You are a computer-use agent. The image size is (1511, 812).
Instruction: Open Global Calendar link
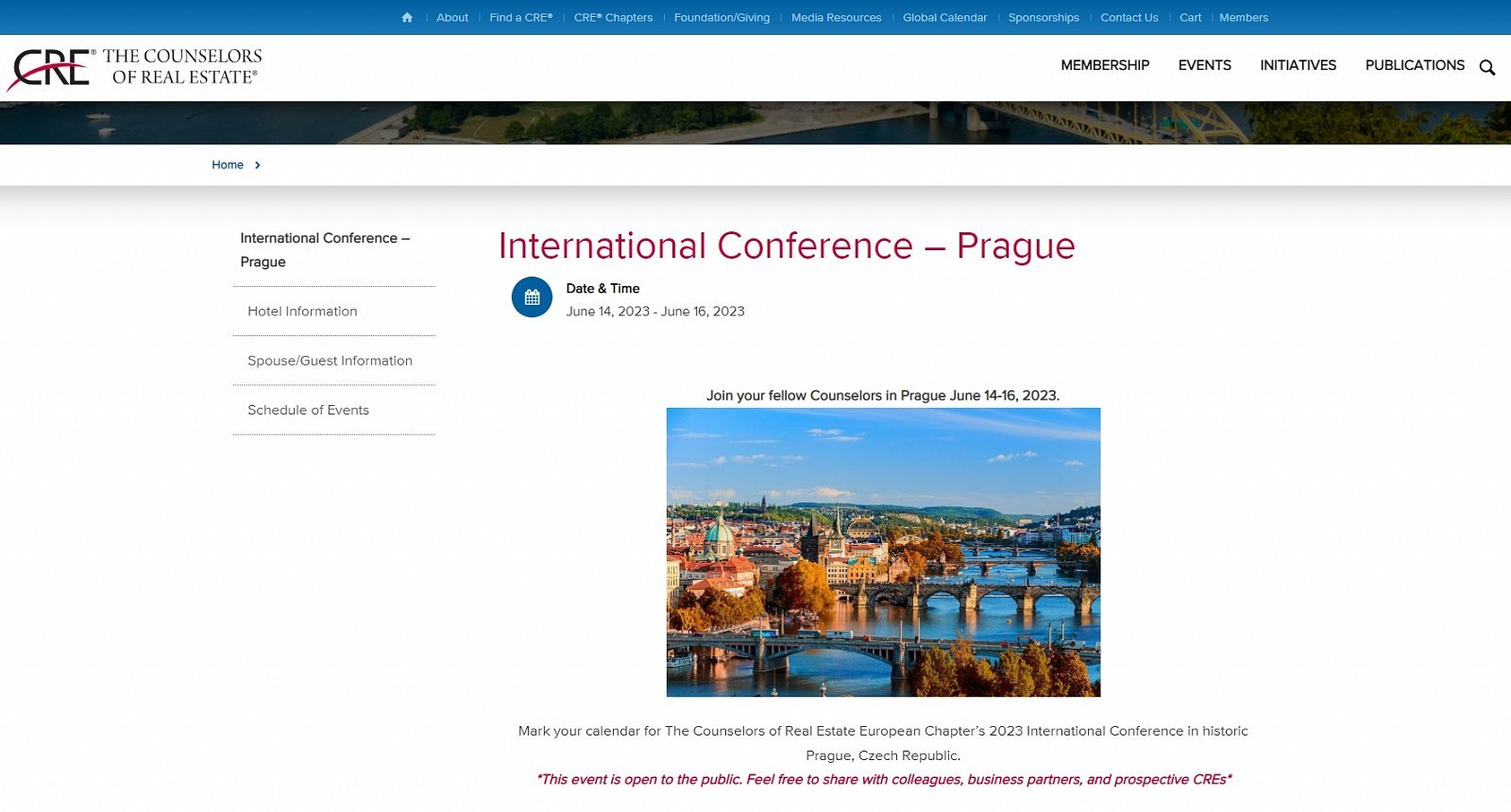944,18
